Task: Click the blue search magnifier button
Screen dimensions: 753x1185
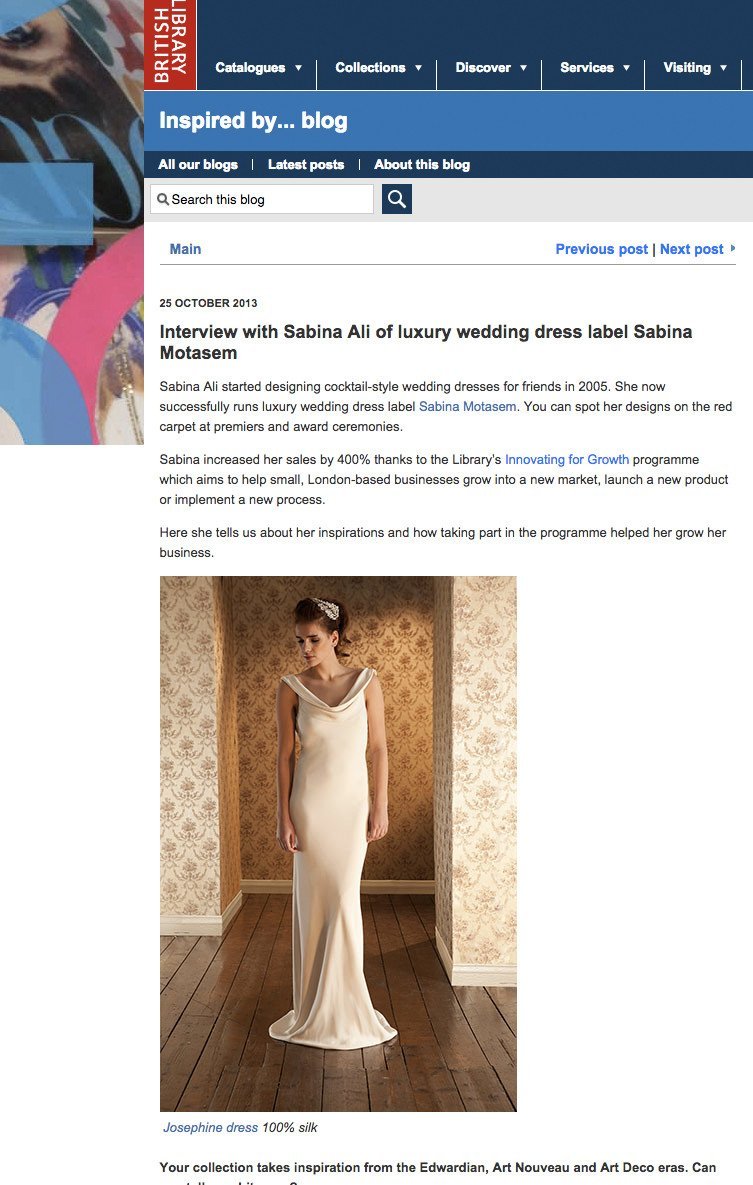Action: (397, 199)
